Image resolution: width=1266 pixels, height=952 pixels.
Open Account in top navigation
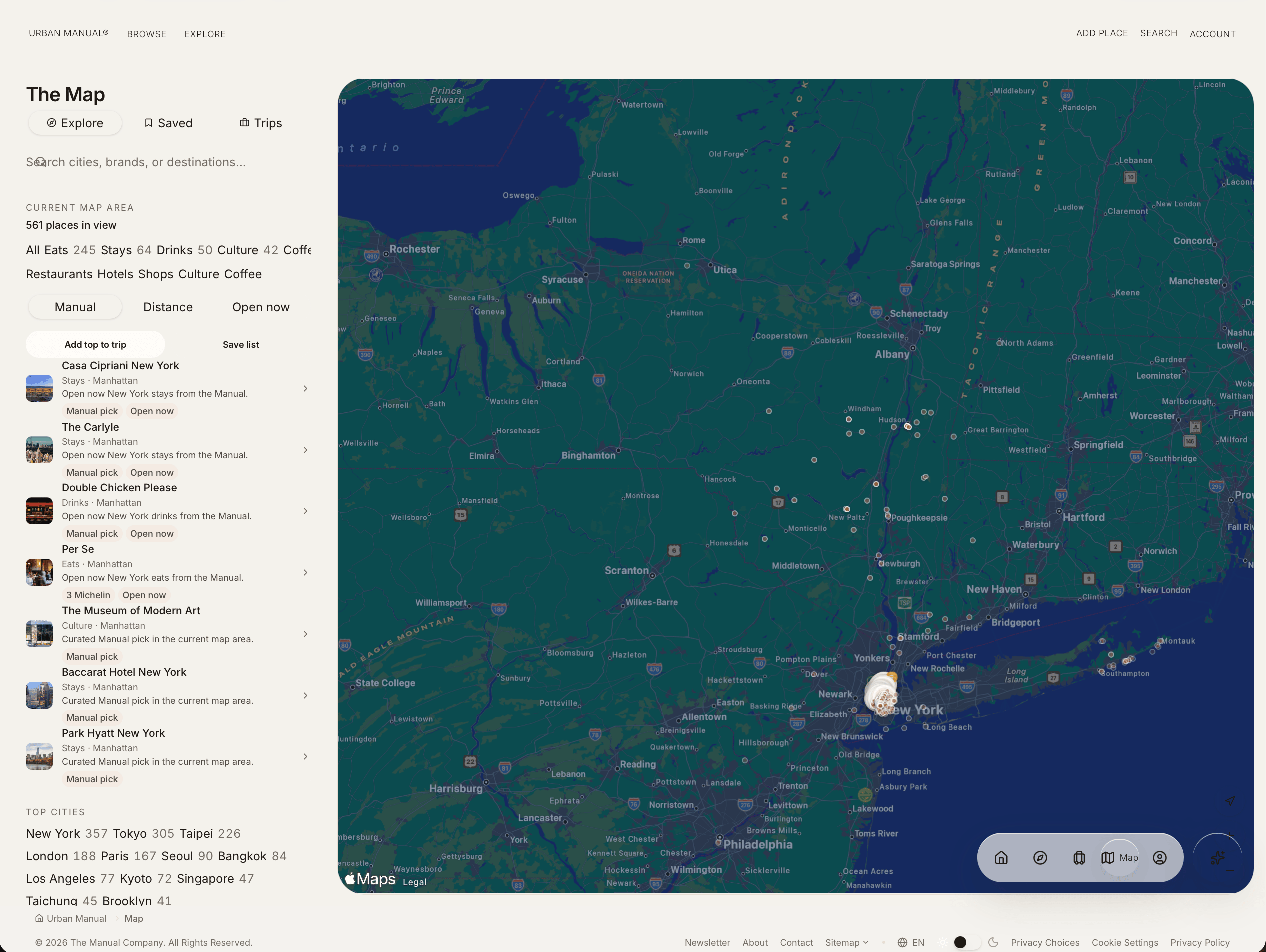tap(1212, 34)
